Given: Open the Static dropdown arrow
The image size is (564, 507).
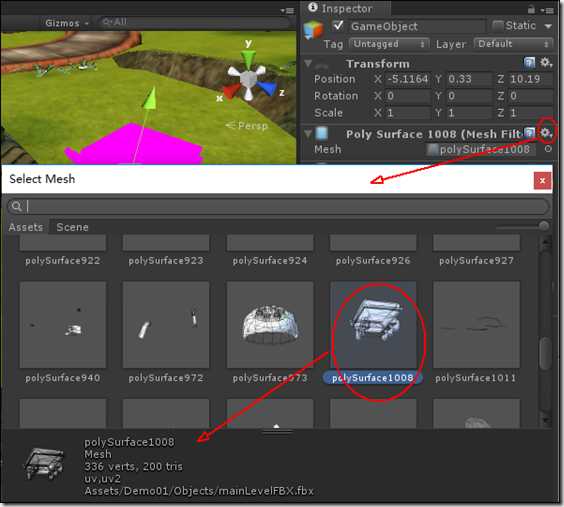Looking at the screenshot, I should [x=548, y=26].
